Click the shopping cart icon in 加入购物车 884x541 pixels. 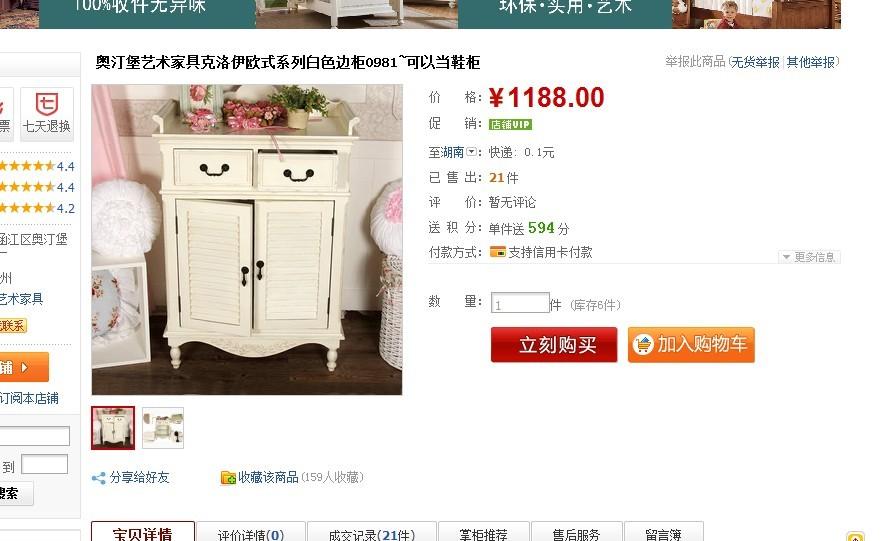[643, 344]
